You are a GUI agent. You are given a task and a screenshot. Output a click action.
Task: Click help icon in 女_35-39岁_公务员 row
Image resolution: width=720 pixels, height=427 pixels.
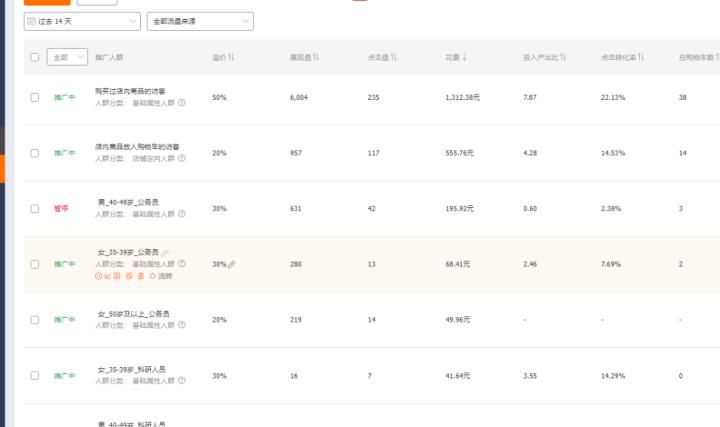click(x=182, y=264)
